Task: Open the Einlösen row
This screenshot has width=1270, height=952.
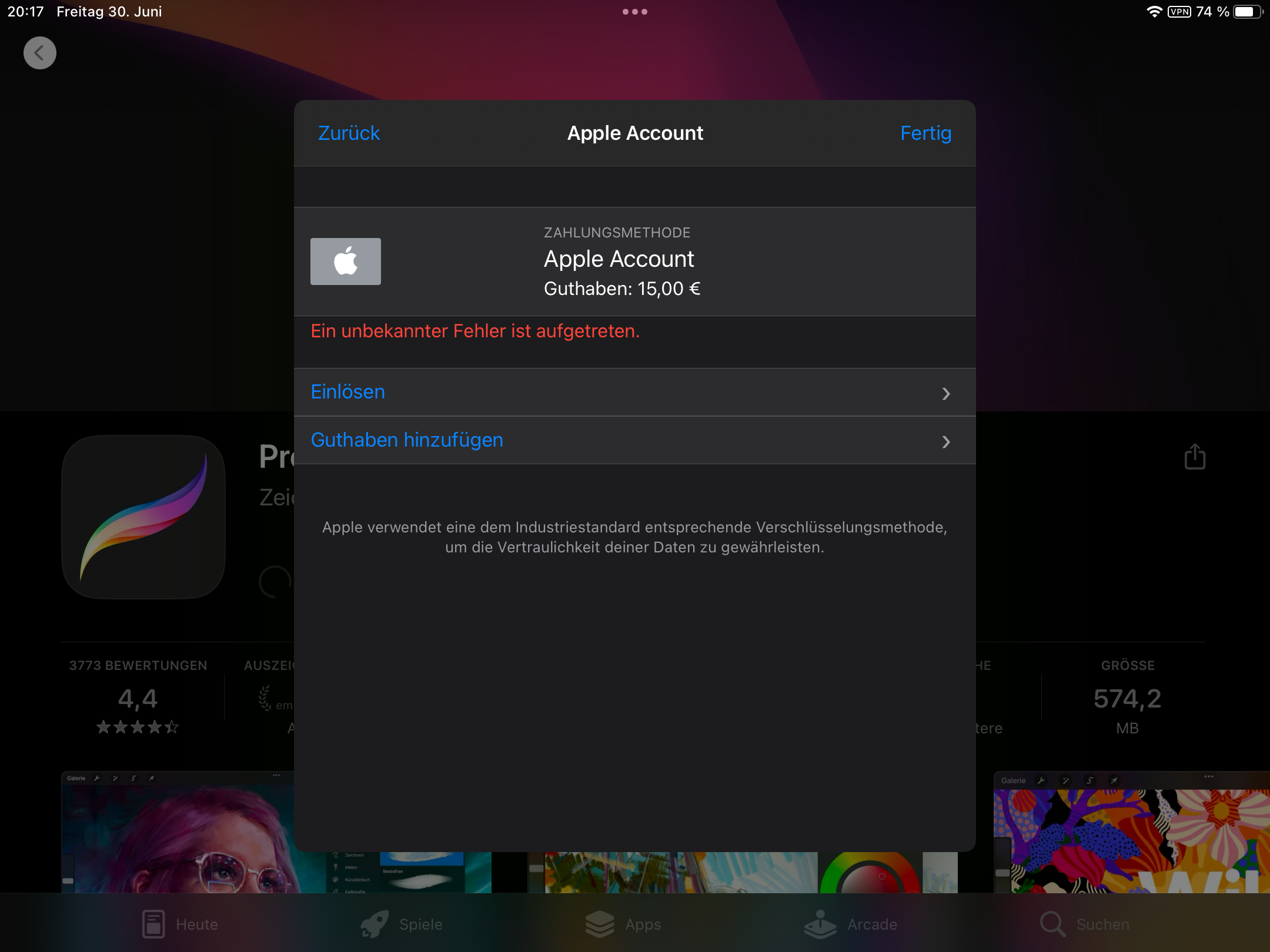Action: pos(634,393)
